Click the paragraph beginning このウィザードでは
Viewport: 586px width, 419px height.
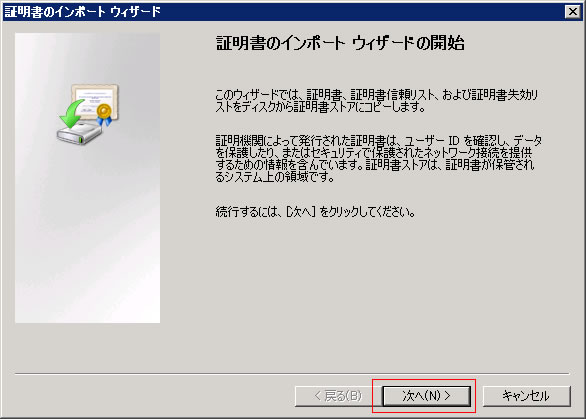point(377,101)
